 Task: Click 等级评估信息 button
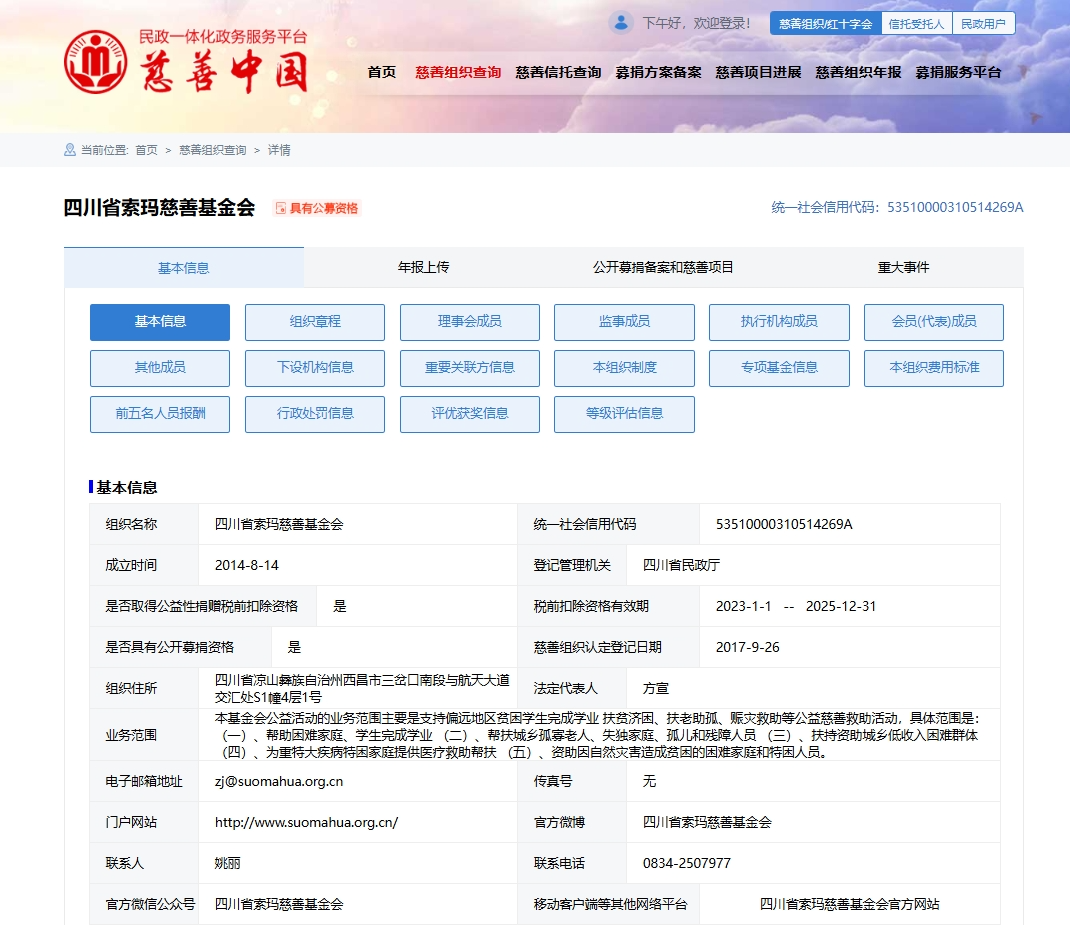[624, 414]
